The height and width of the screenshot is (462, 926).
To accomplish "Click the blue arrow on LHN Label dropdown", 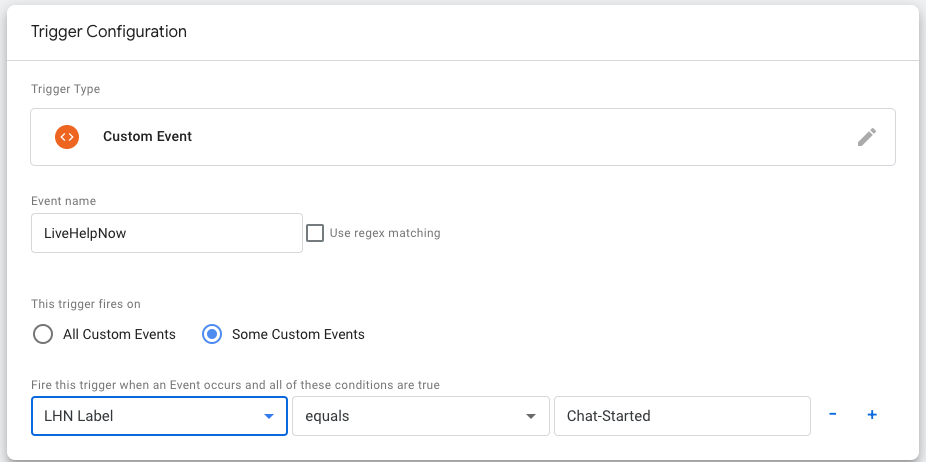I will (x=269, y=417).
